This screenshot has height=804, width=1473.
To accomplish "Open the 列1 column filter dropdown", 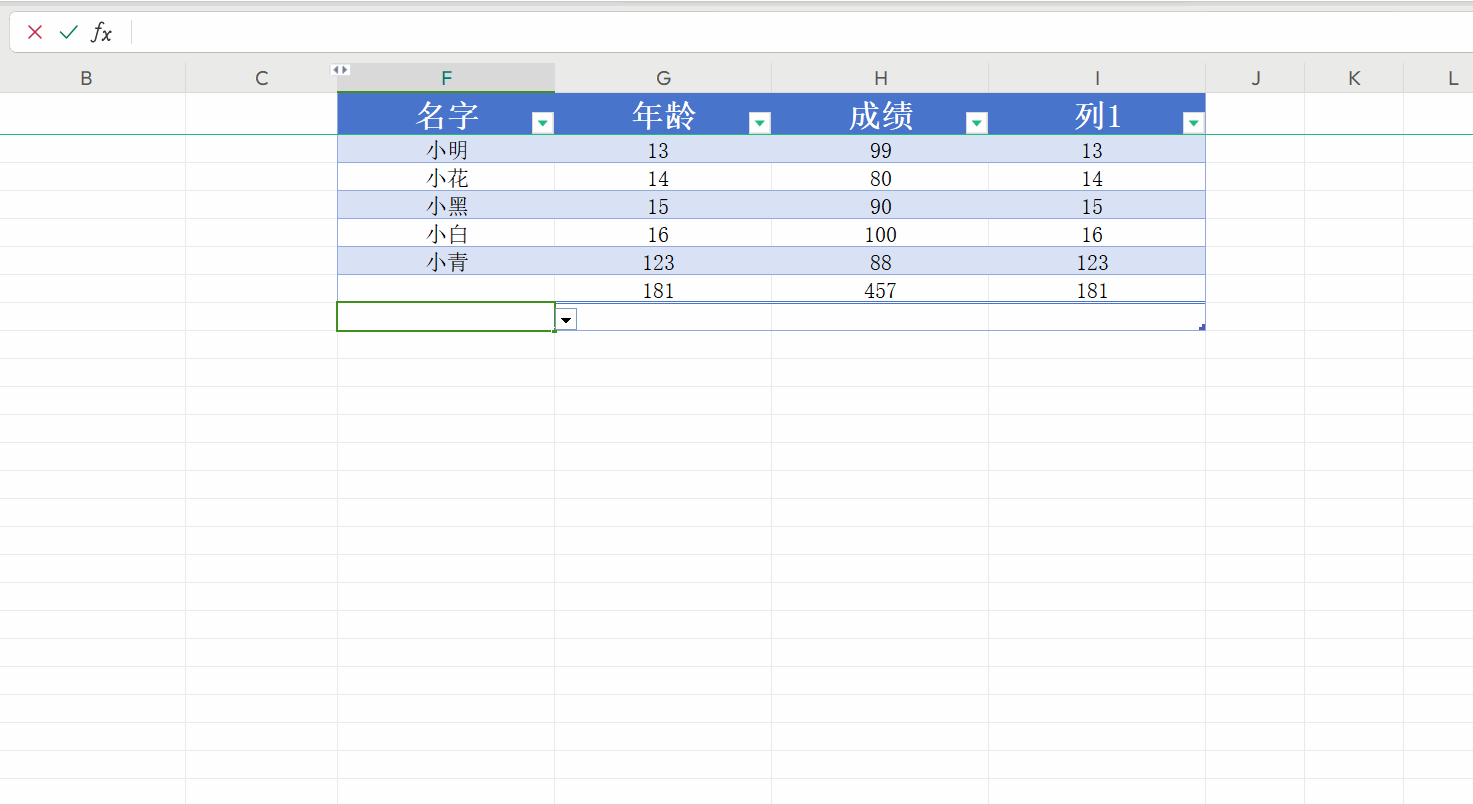I will 1193,123.
